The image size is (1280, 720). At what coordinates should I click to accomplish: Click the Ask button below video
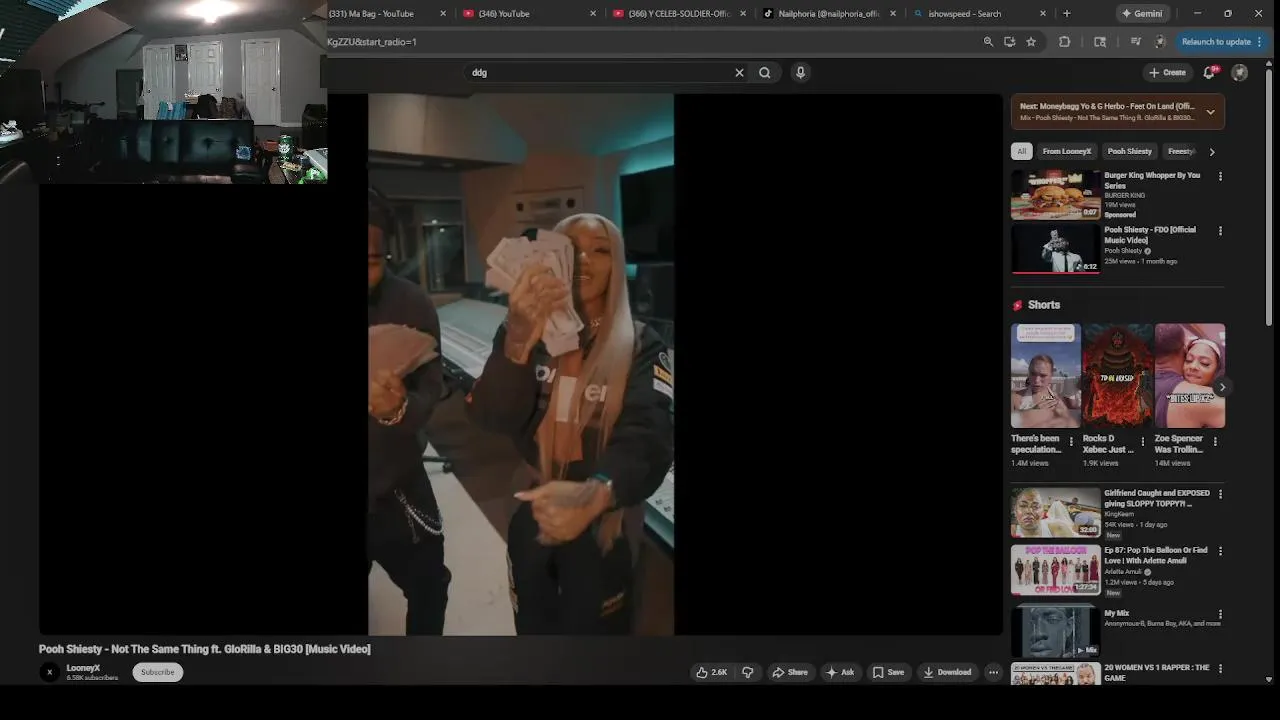[840, 672]
